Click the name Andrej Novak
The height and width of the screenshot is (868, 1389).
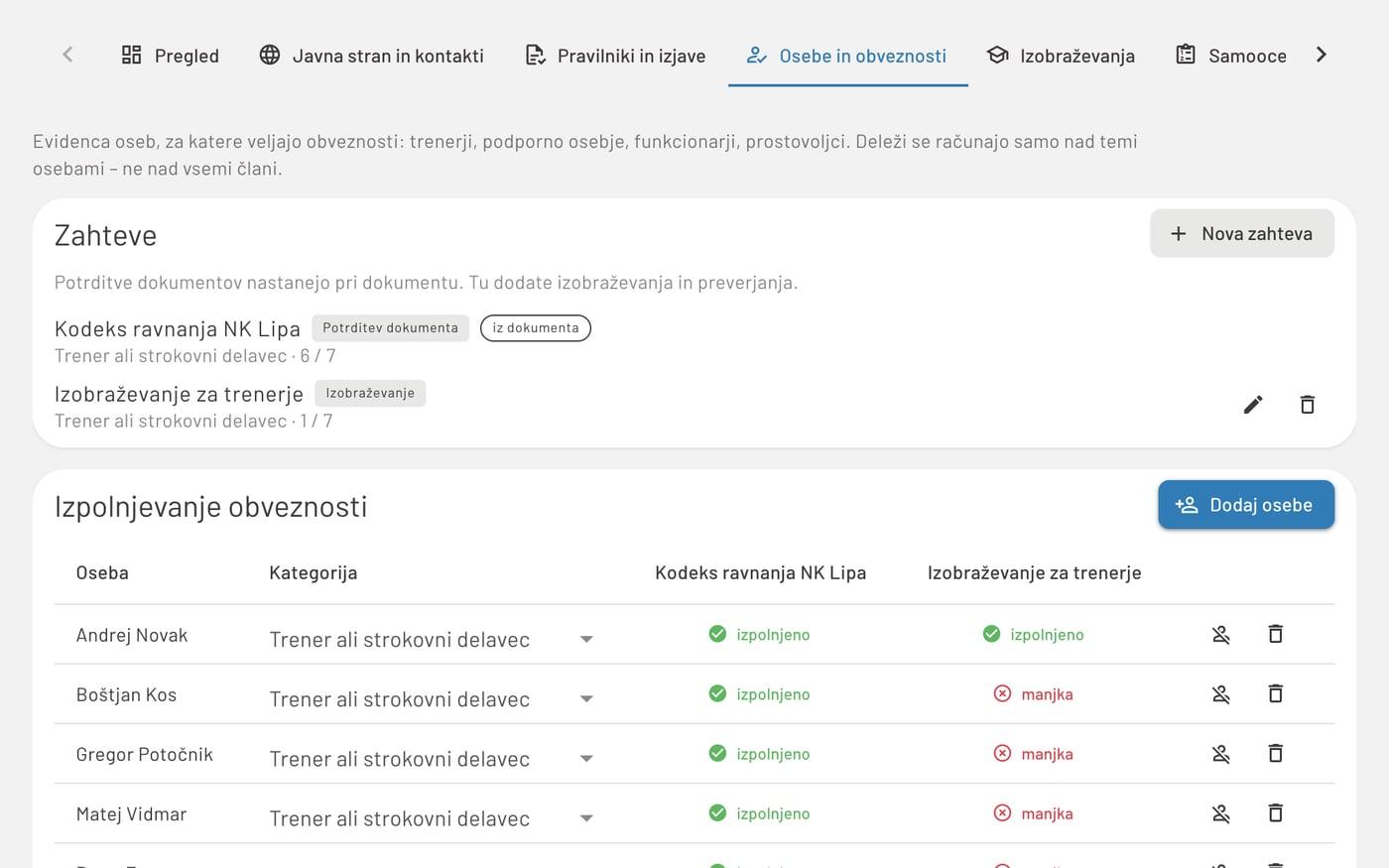[132, 635]
